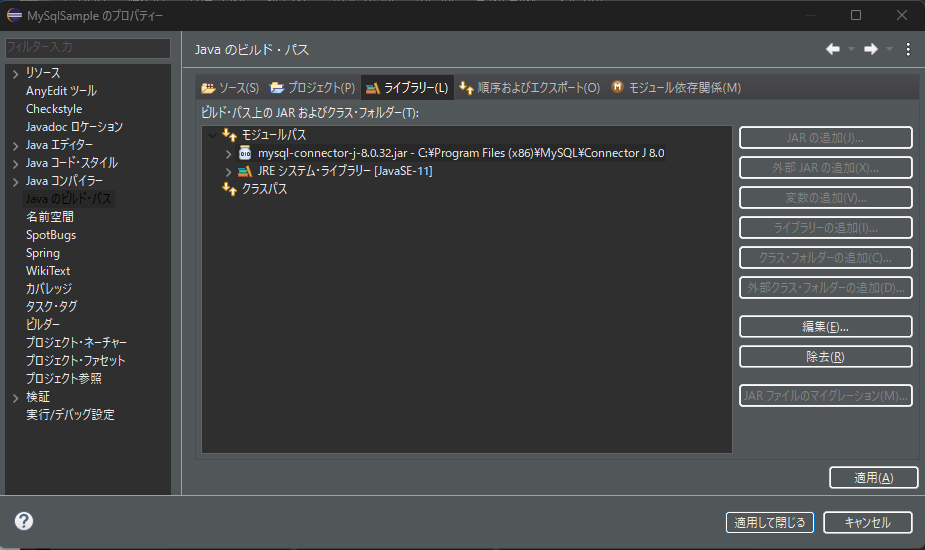Click the 外部 JAR の追加(X)... button
Viewport: 925px width, 550px height.
point(825,168)
